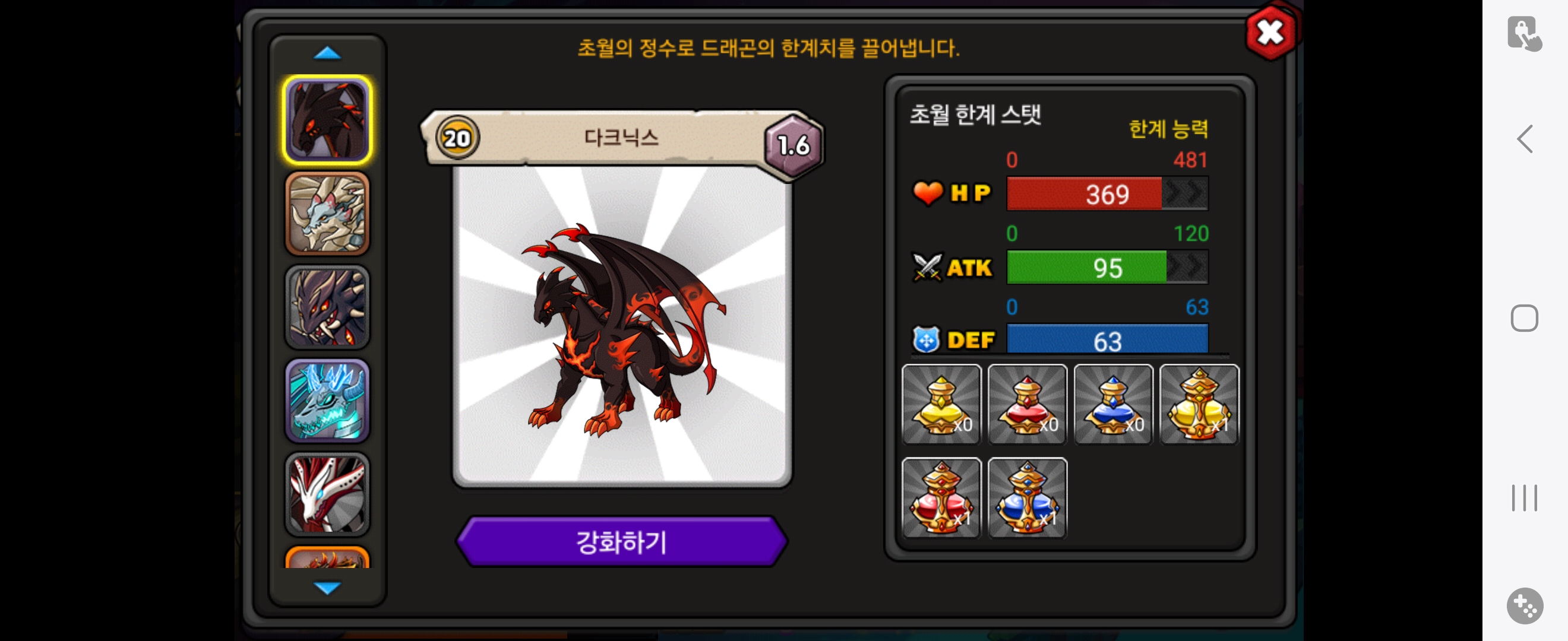
Task: Select the dark horned dragon with tusks
Action: [327, 306]
